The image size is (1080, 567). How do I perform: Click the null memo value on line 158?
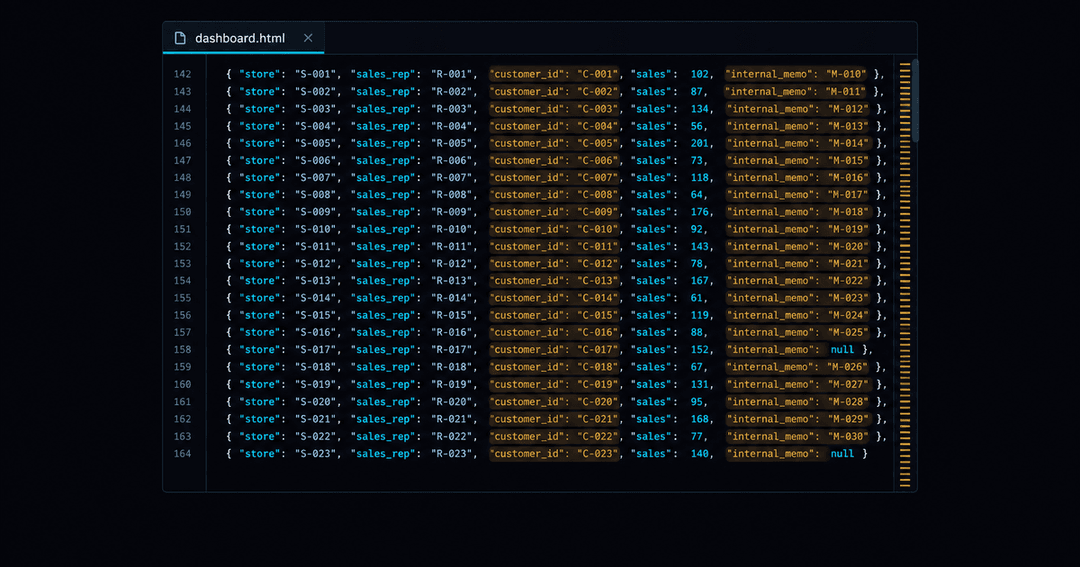(842, 350)
